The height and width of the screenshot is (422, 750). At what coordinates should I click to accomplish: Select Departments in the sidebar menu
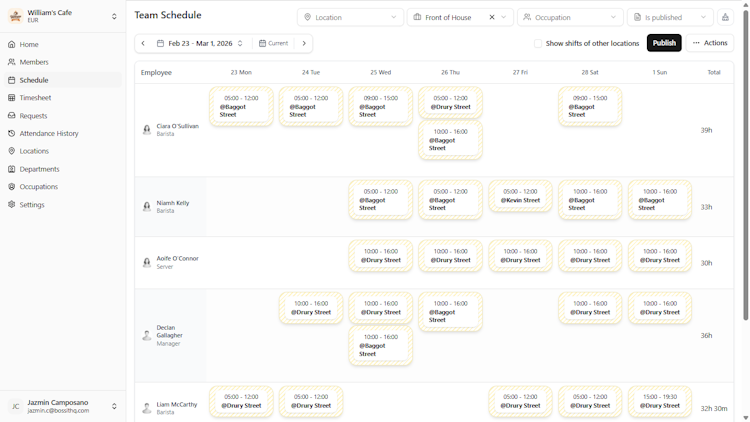[x=40, y=169]
